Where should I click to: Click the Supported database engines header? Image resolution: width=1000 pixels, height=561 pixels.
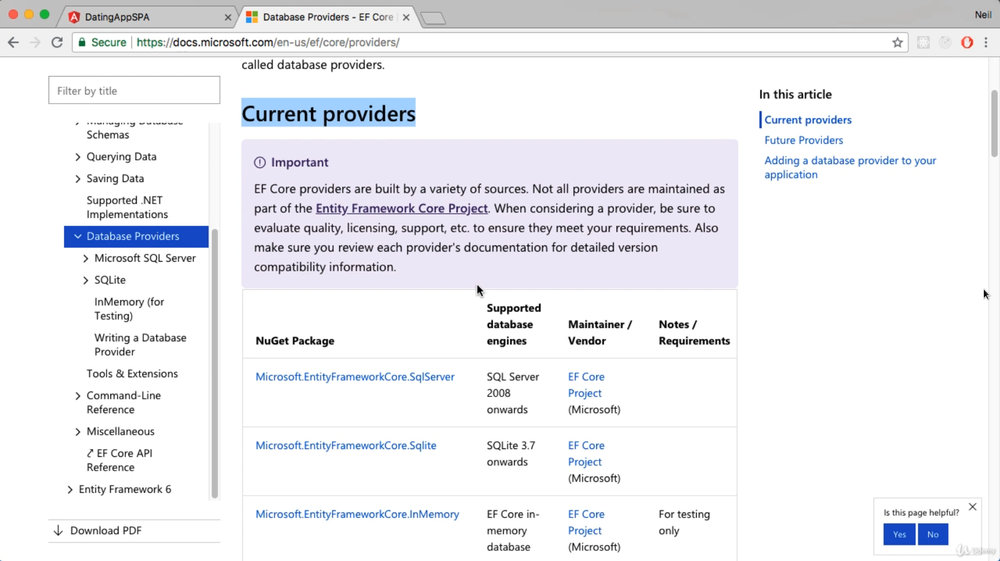pyautogui.click(x=513, y=324)
